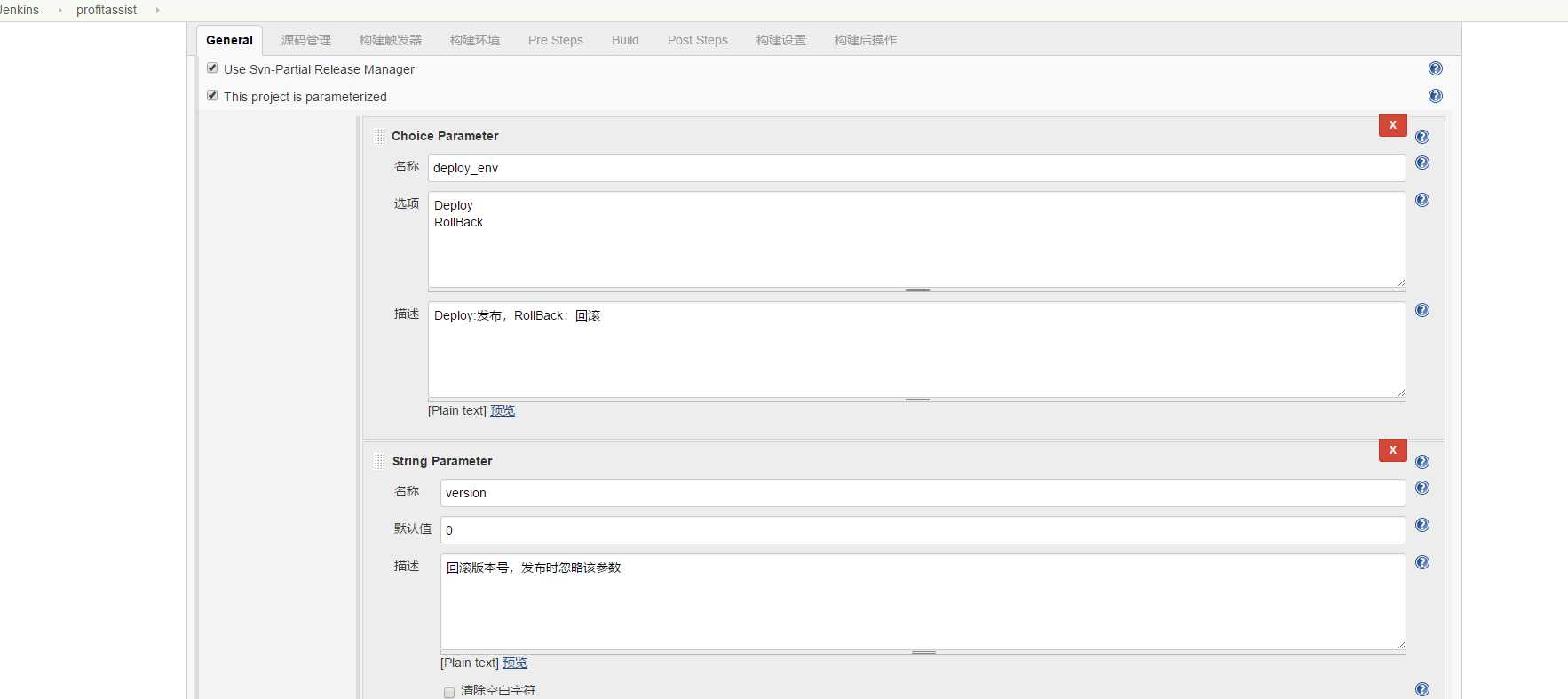
Task: Open help for String Parameter description field
Action: [1422, 562]
